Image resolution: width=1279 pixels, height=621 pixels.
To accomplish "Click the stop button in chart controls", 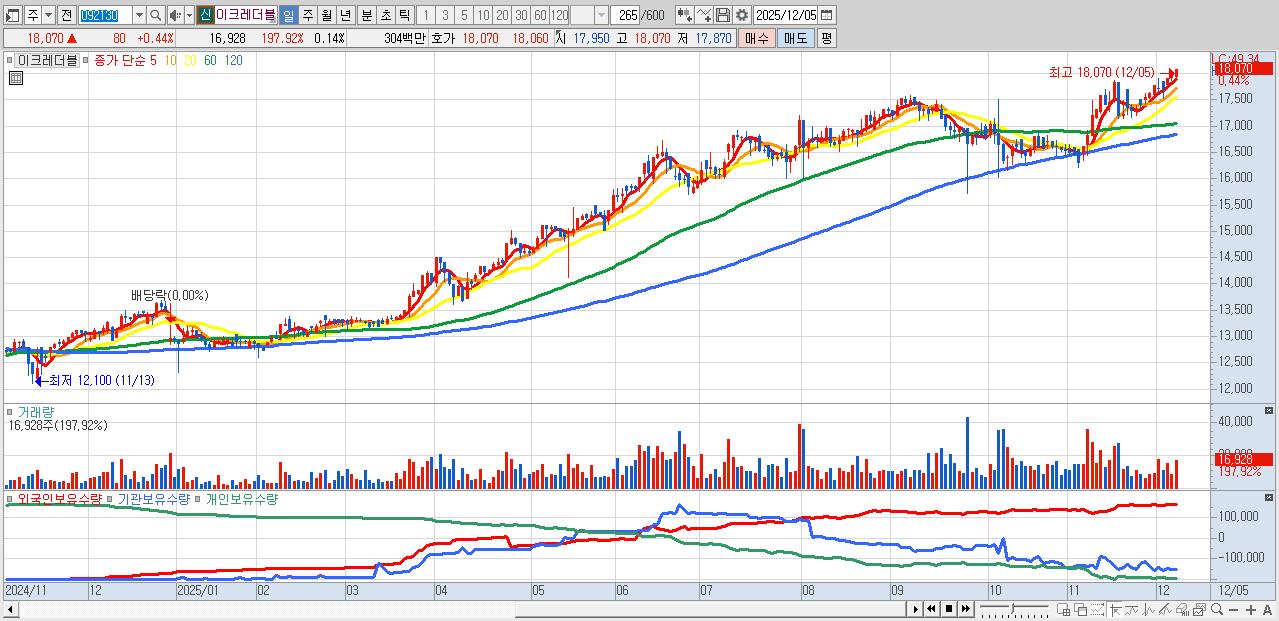I will click(x=949, y=609).
